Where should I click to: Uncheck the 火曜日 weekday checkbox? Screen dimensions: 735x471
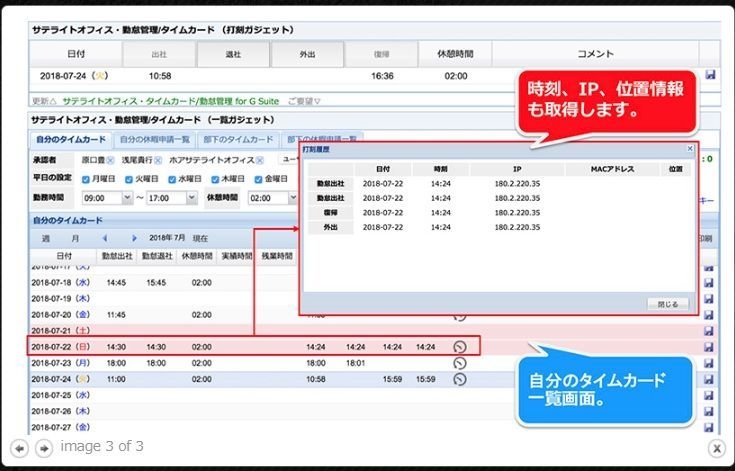click(128, 179)
